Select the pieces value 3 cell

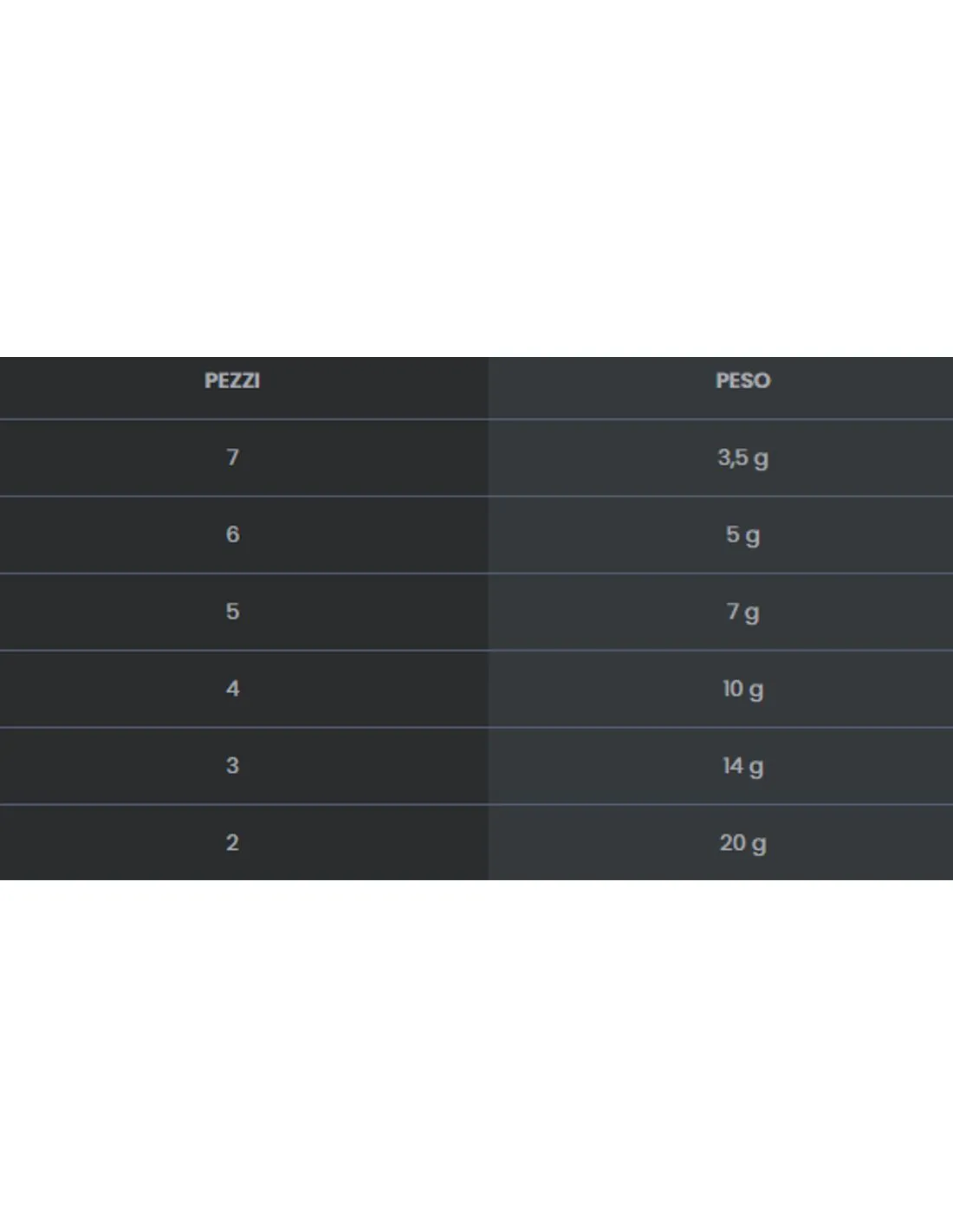(232, 766)
